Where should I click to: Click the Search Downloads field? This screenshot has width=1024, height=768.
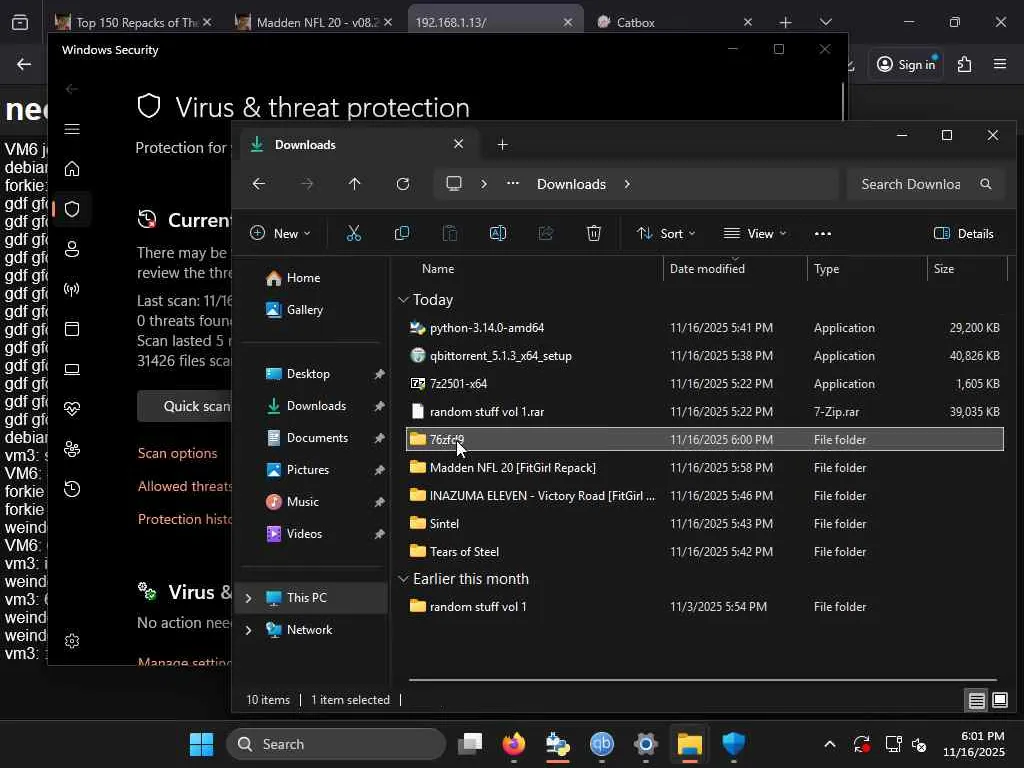tap(927, 184)
